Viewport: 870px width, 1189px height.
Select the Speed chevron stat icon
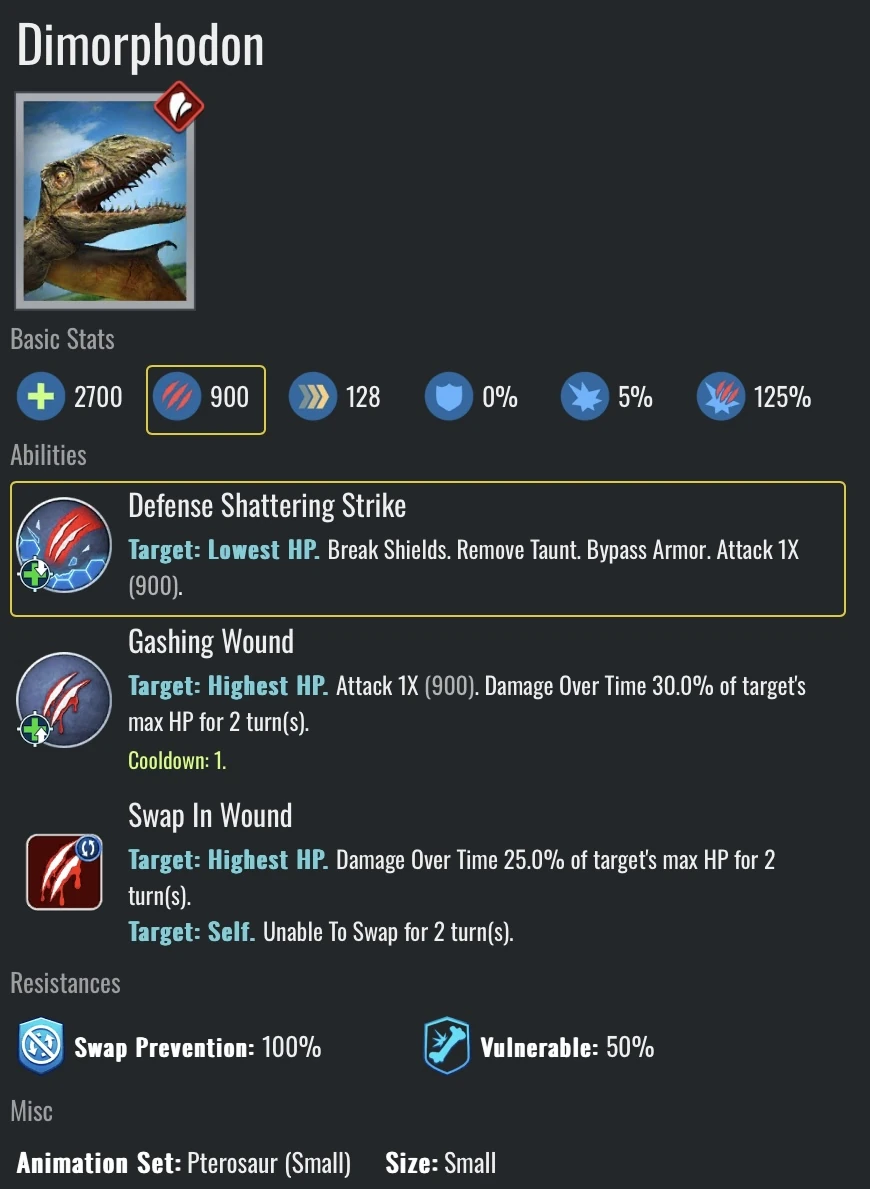(x=311, y=396)
